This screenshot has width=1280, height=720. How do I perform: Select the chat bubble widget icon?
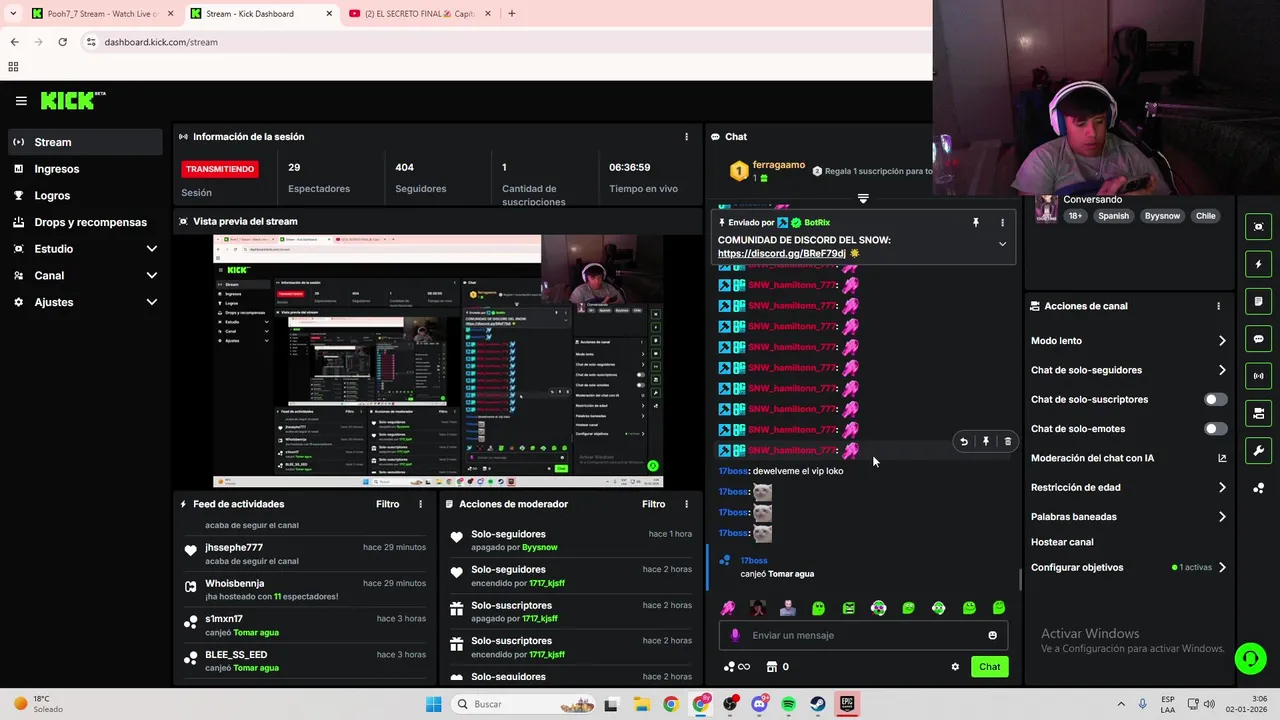1258,339
